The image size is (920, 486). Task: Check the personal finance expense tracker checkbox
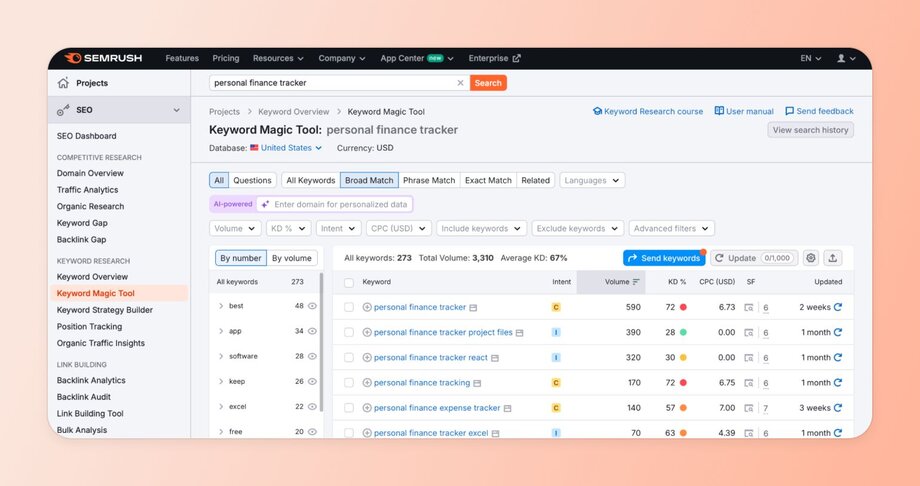(349, 408)
